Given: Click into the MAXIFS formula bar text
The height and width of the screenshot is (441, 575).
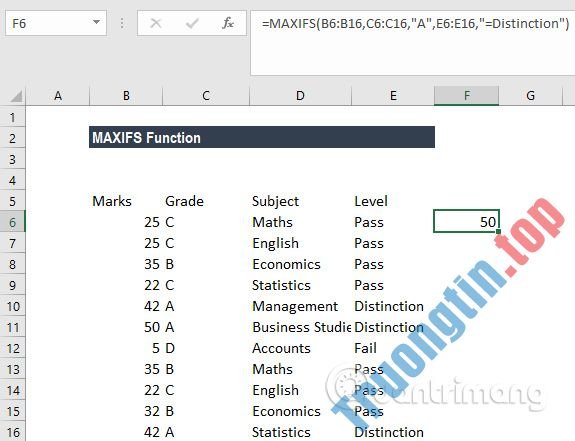Looking at the screenshot, I should click(415, 24).
